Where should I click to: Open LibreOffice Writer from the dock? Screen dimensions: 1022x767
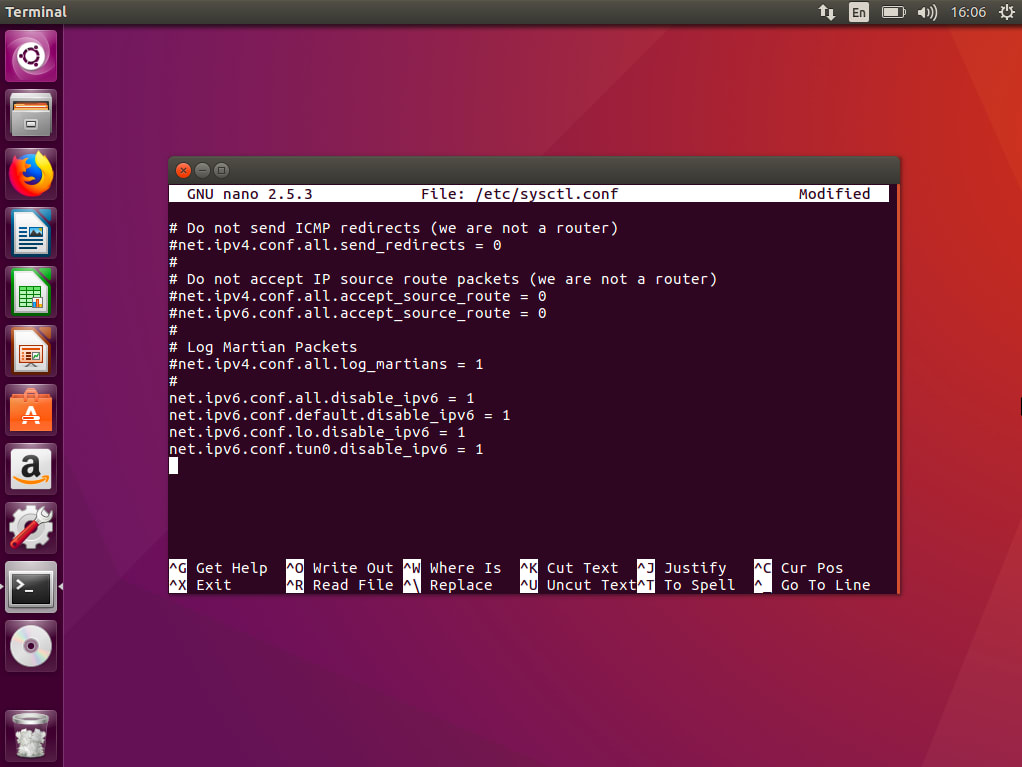31,233
